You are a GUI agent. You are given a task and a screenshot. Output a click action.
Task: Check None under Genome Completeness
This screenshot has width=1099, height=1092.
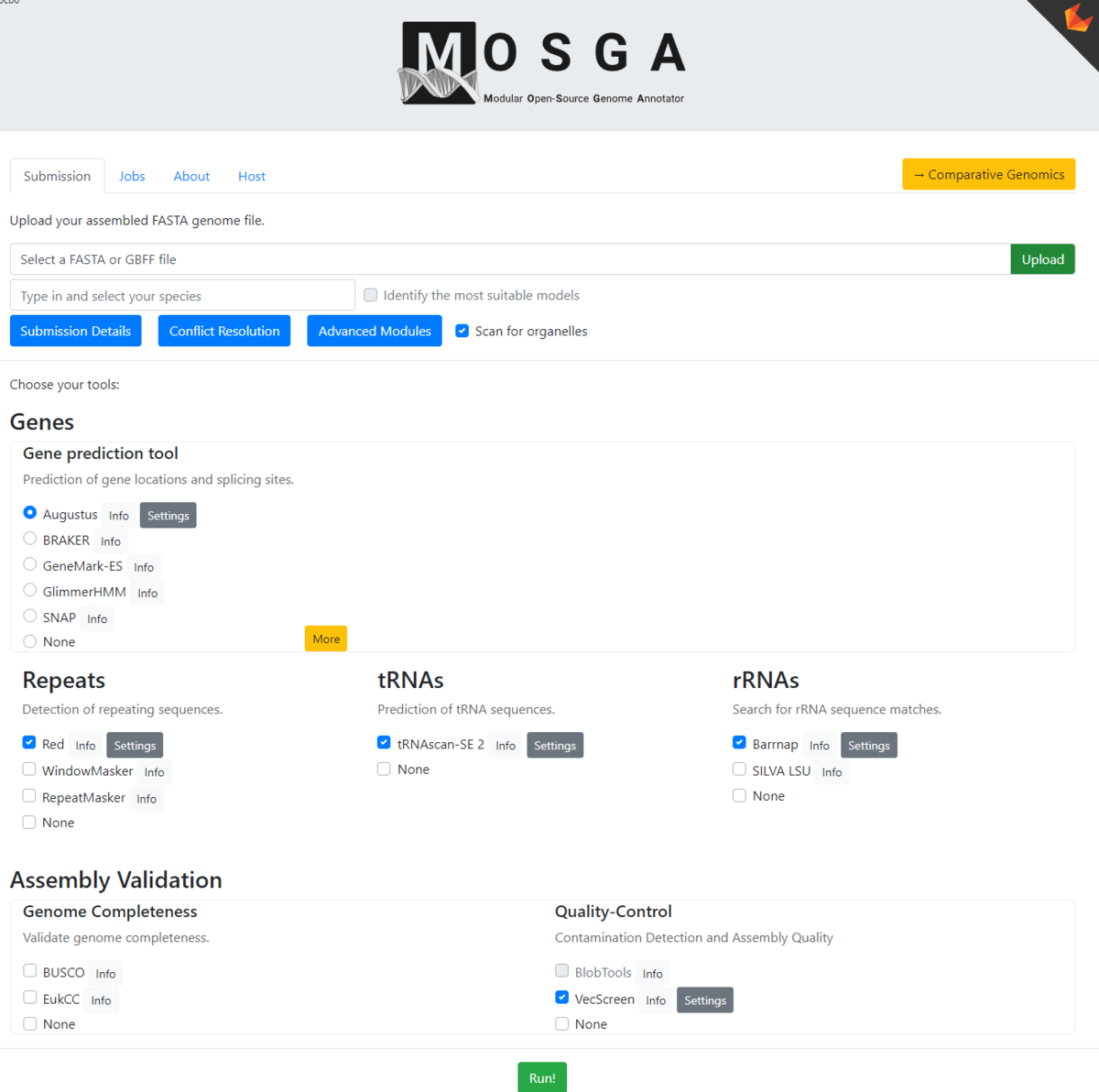tap(30, 1024)
